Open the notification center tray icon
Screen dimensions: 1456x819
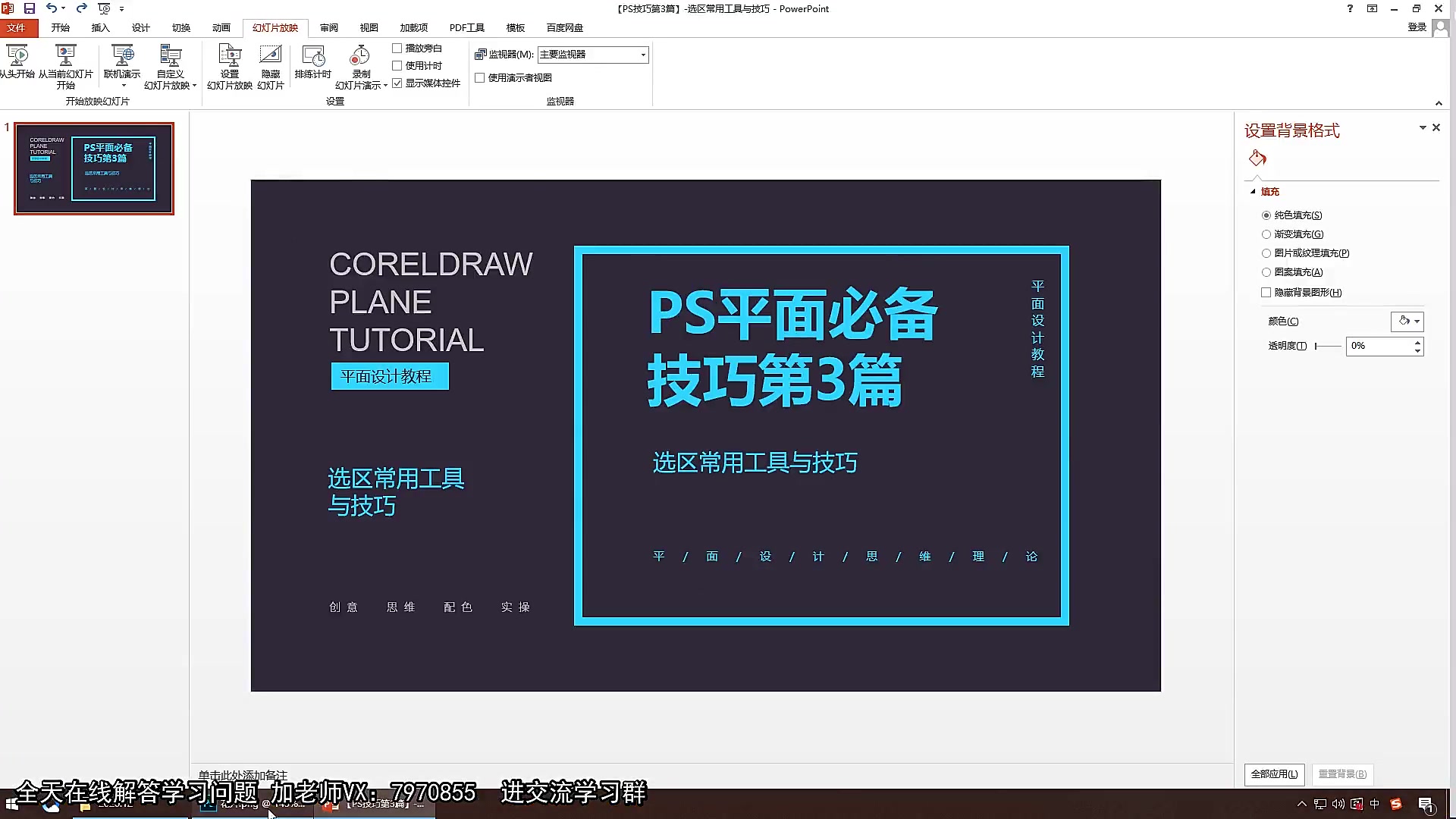tap(1426, 805)
